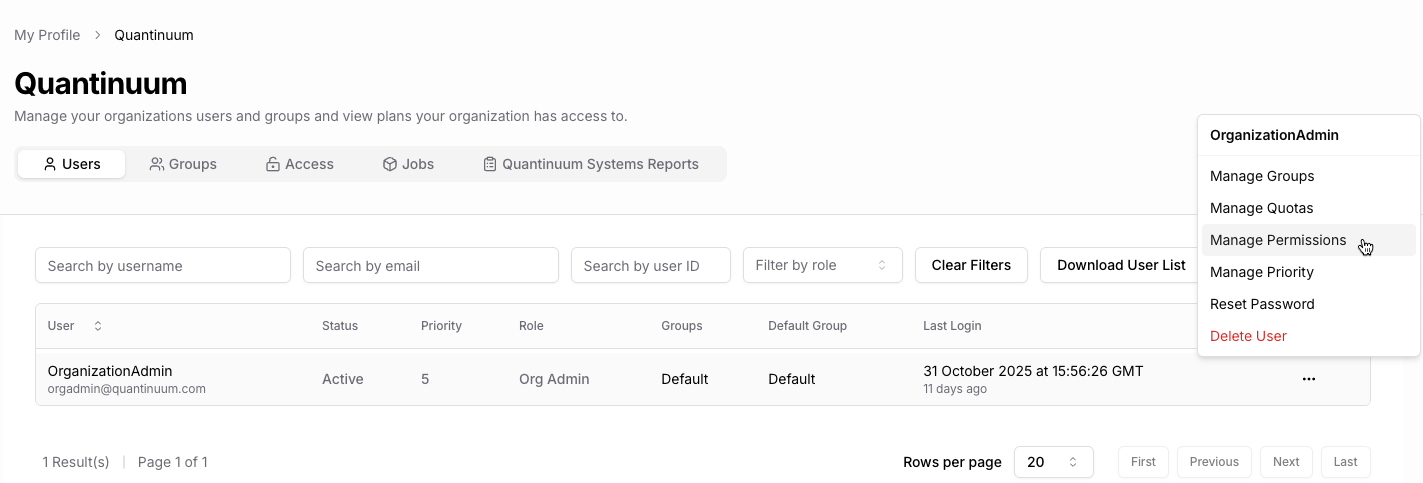This screenshot has height=483, width=1423.
Task: Click the sort arrows icon beside User column
Action: pyautogui.click(x=98, y=326)
